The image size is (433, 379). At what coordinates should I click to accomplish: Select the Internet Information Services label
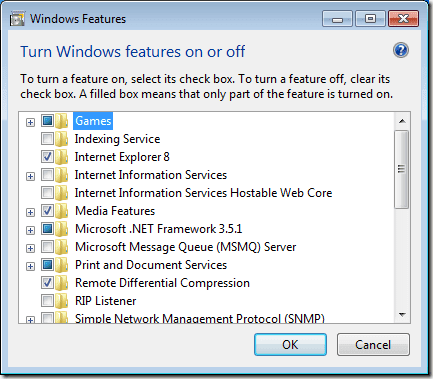[151, 175]
